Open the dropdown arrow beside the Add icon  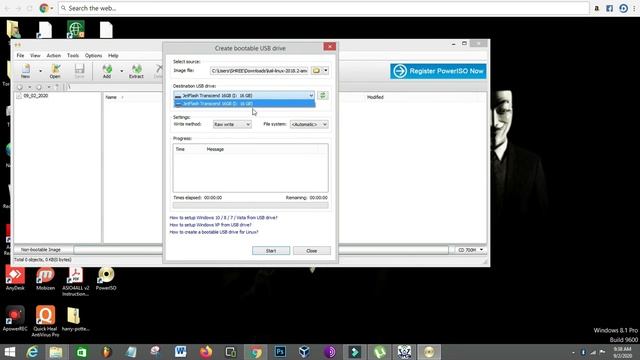pyautogui.click(x=121, y=71)
